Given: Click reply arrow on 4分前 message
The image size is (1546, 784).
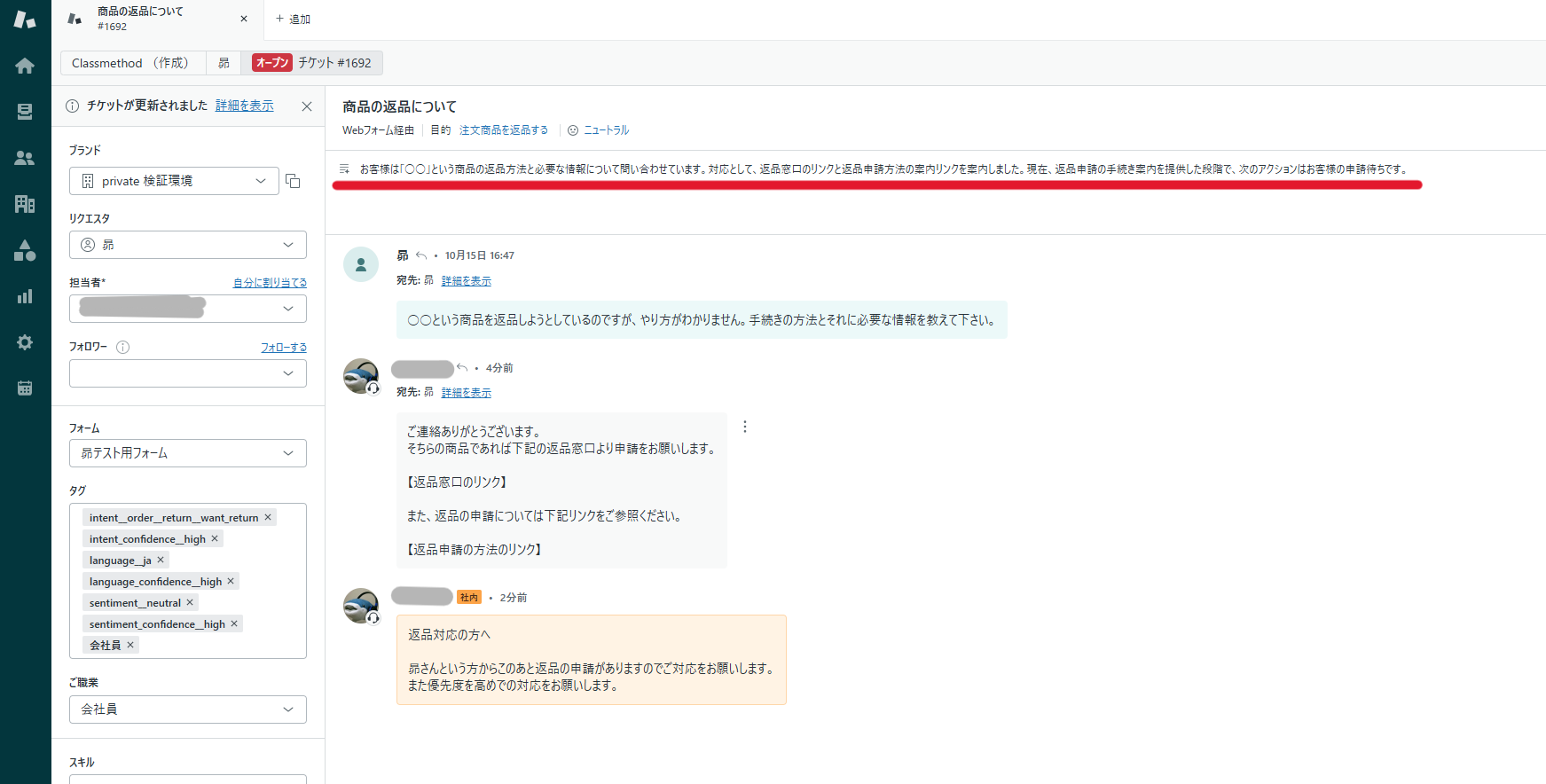Looking at the screenshot, I should (x=462, y=368).
